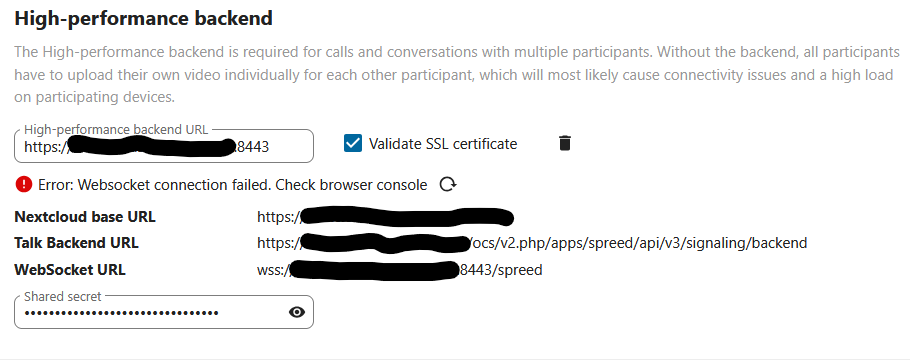Reveal the shared secret with eye icon
The image size is (910, 364).
297,312
